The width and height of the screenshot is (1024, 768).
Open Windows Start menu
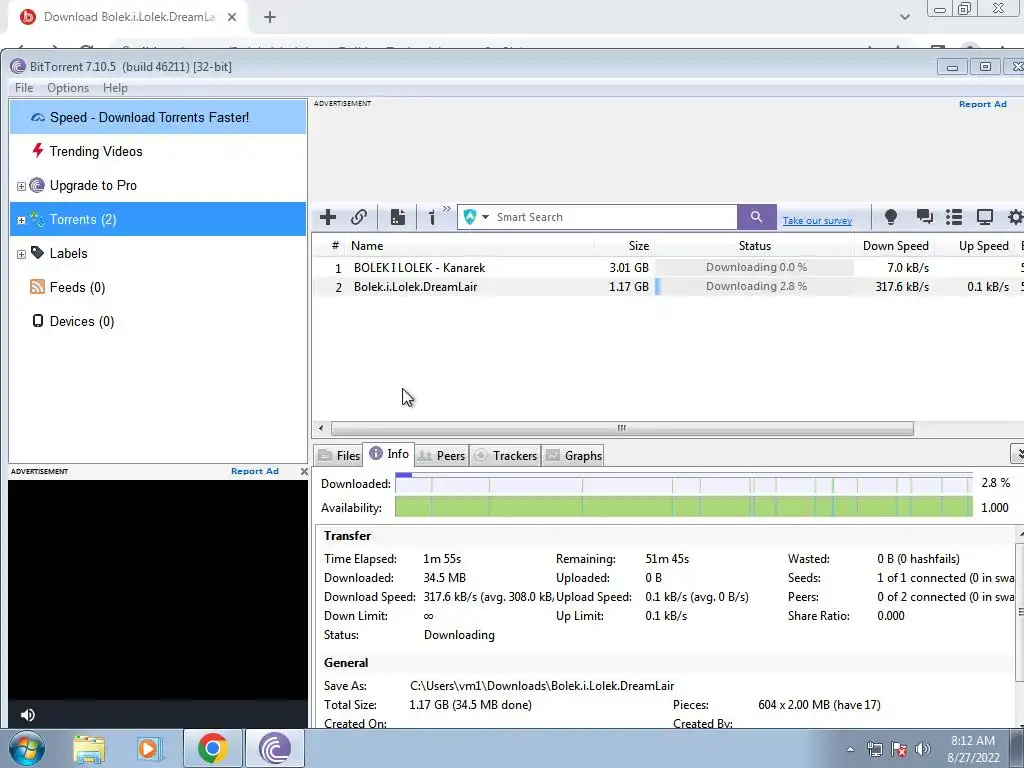26,748
